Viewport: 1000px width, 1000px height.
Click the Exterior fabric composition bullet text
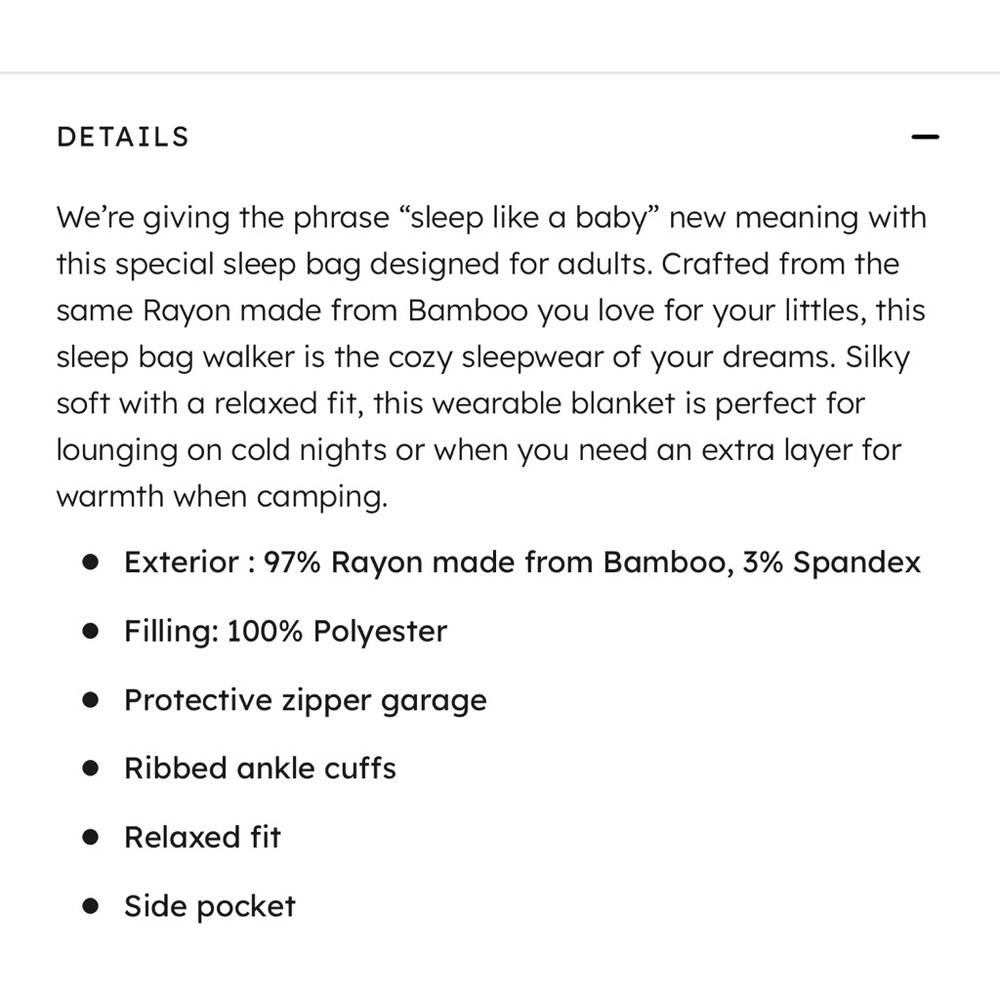[522, 562]
